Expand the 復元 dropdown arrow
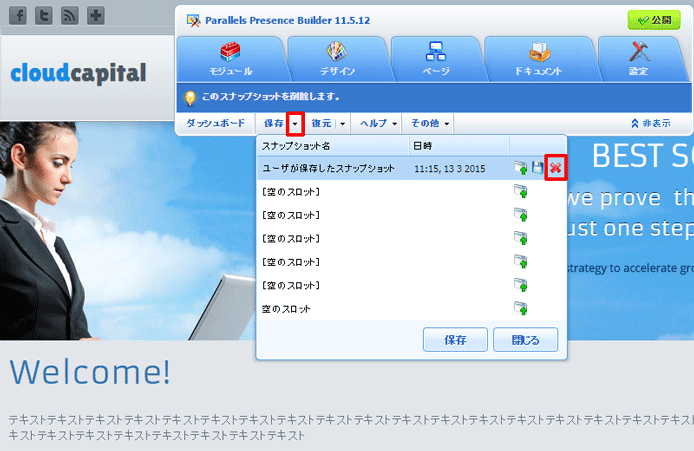 [x=343, y=124]
